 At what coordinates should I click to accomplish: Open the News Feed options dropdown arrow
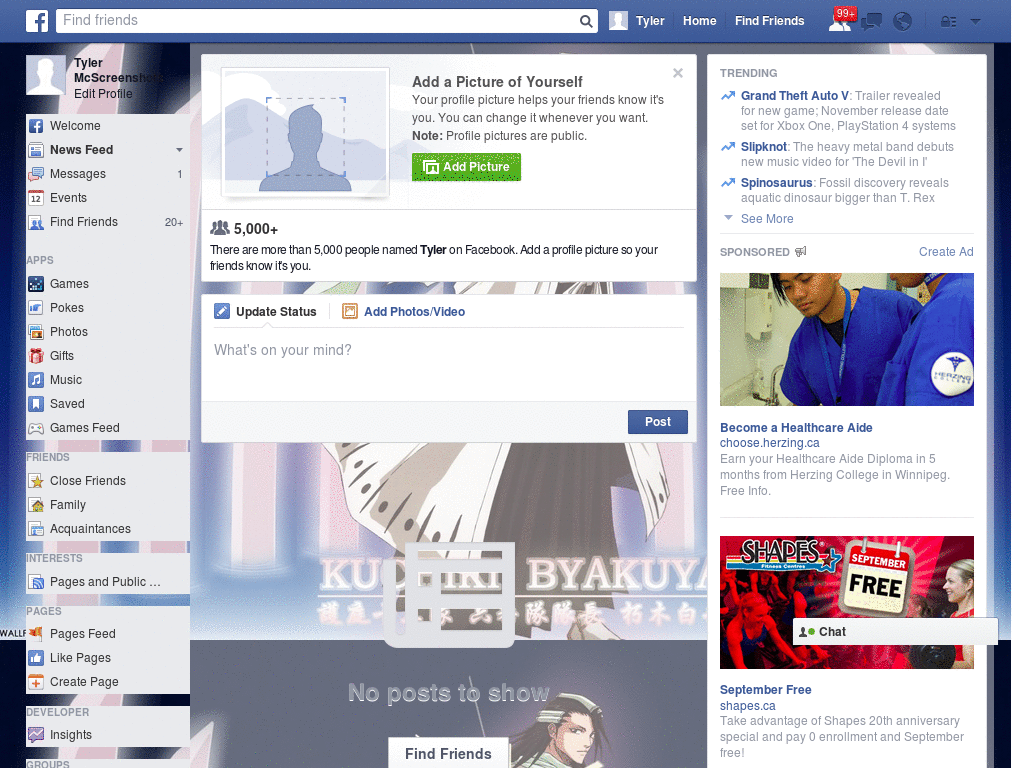click(x=179, y=150)
